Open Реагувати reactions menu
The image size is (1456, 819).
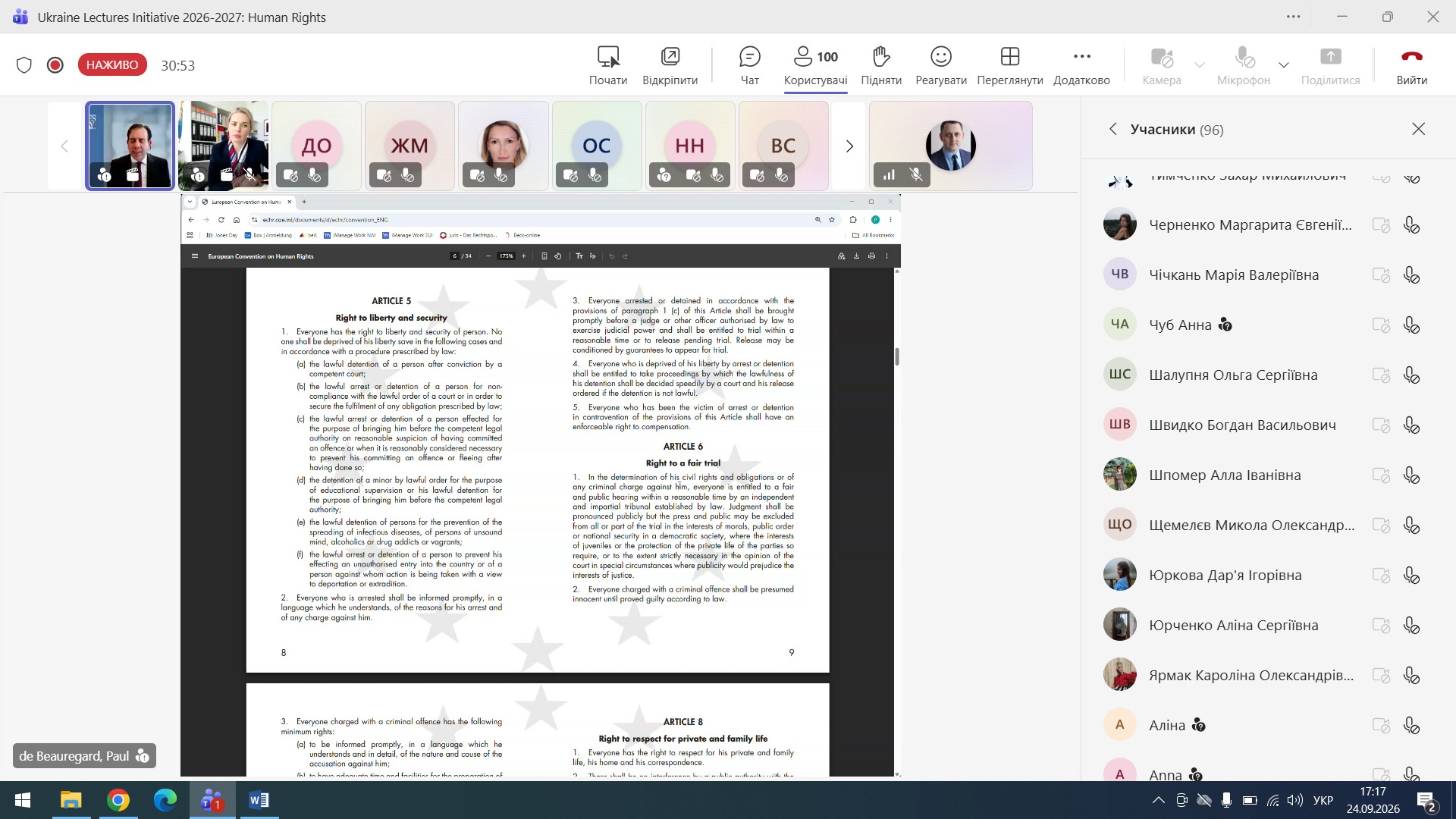pyautogui.click(x=941, y=65)
